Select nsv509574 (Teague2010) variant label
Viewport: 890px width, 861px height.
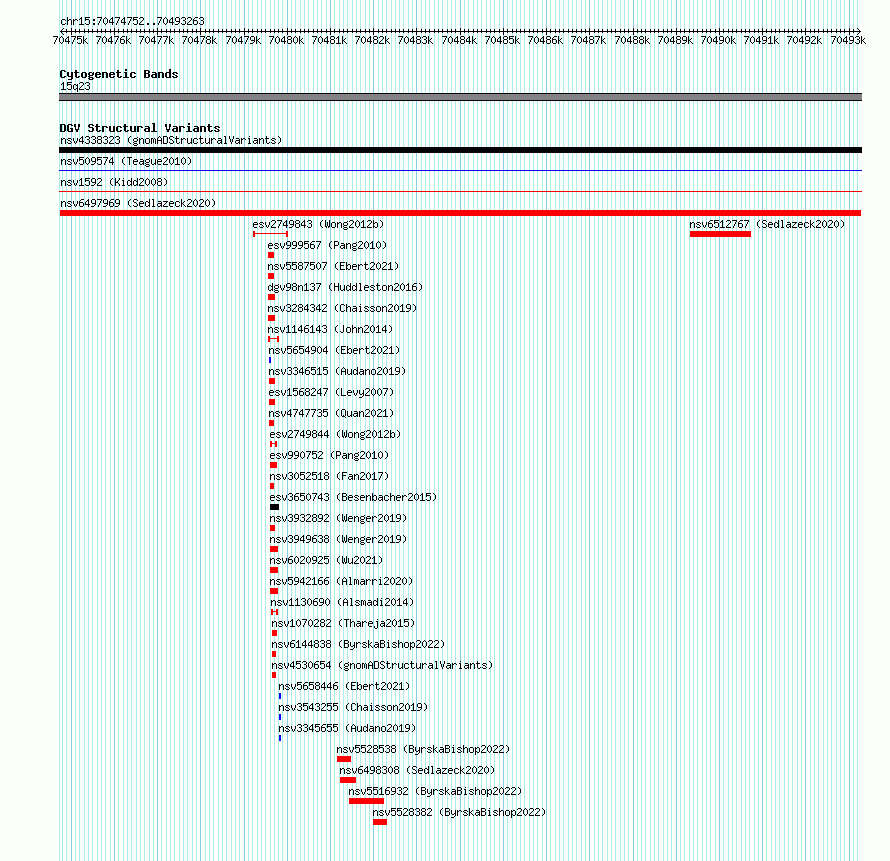126,161
